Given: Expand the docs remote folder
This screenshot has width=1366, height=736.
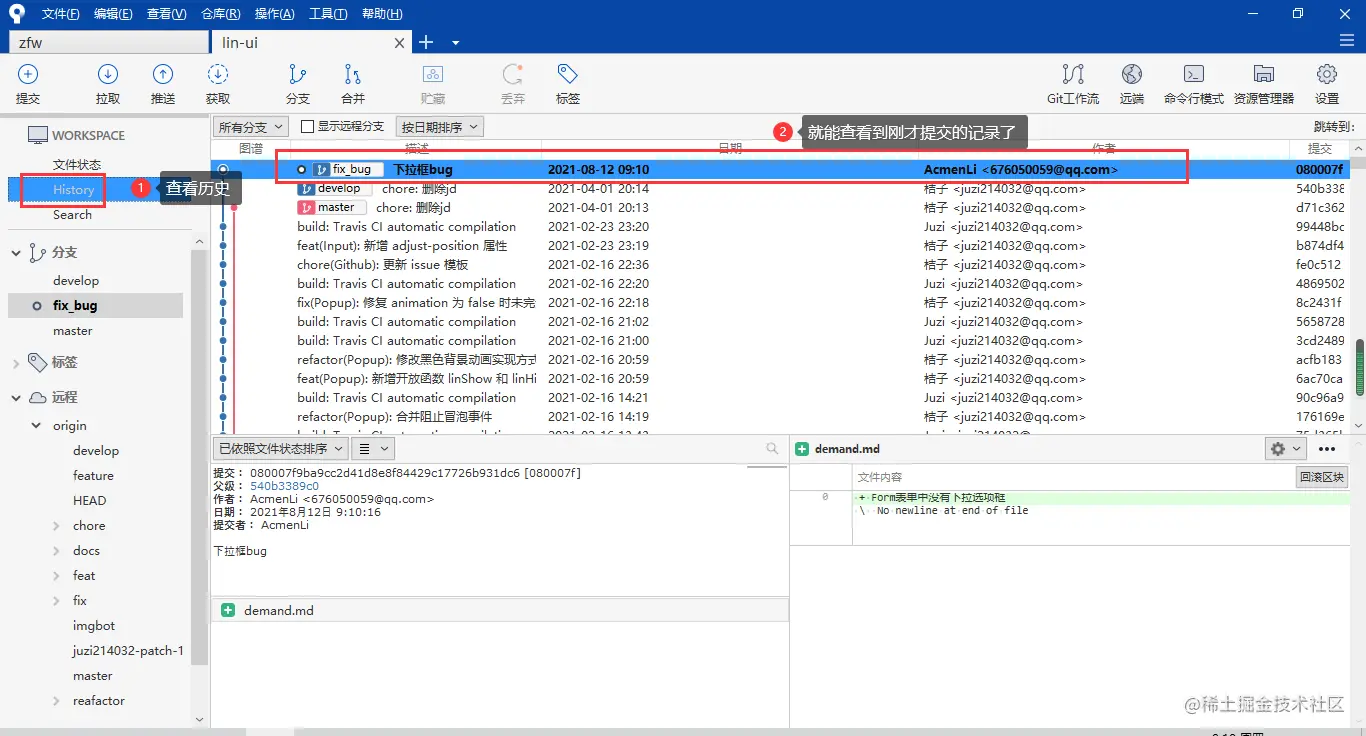Looking at the screenshot, I should (x=57, y=551).
